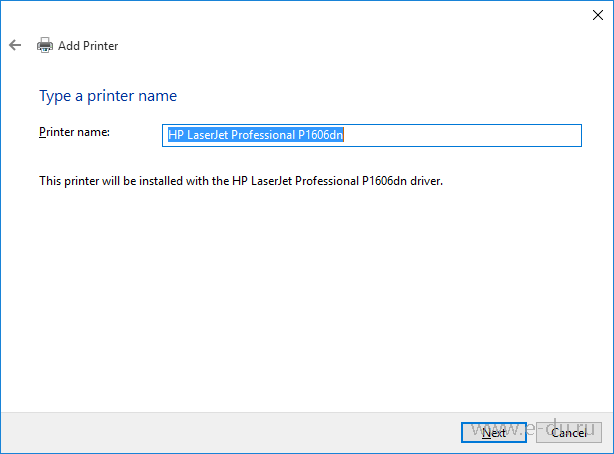
Task: Click the empty title bar area of the dialog
Action: tap(300, 14)
